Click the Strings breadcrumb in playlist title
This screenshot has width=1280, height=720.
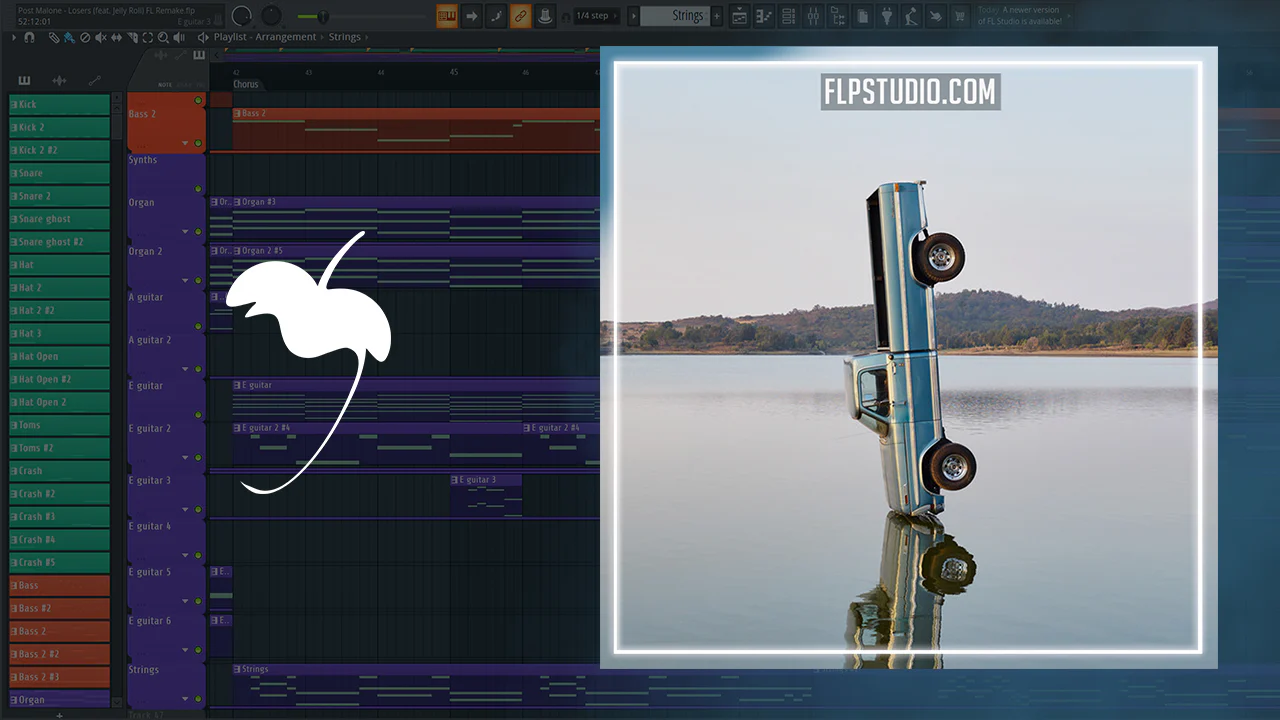pyautogui.click(x=345, y=37)
